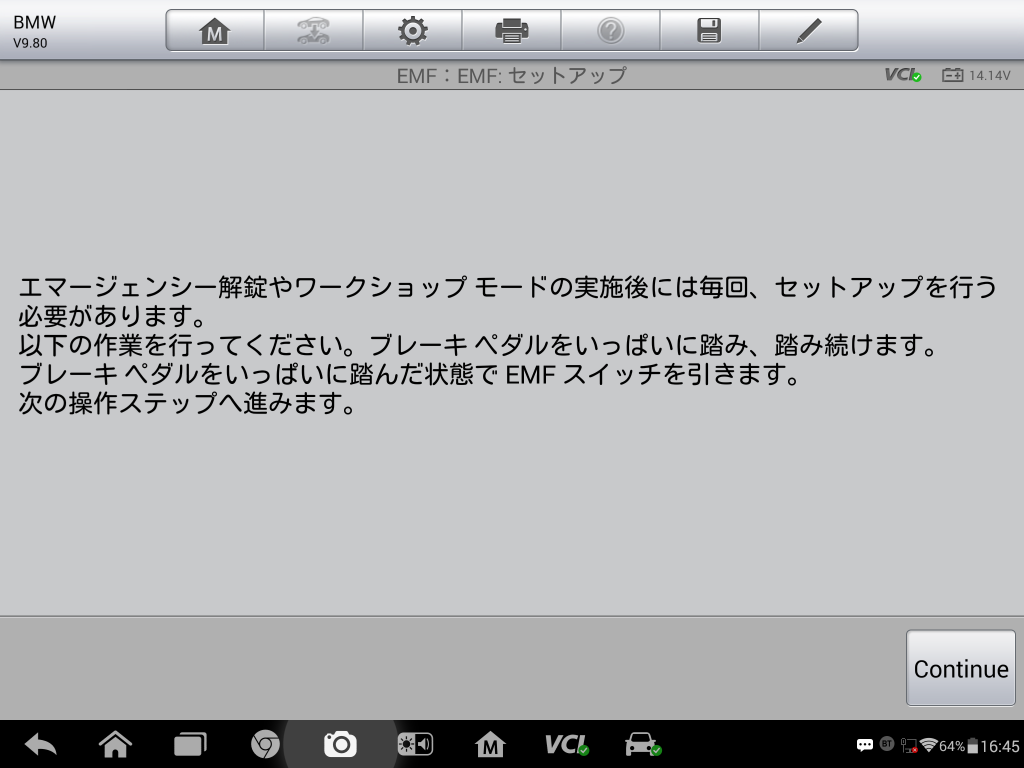Viewport: 1024px width, 768px height.
Task: Open message notification bubble icon
Action: coord(865,745)
